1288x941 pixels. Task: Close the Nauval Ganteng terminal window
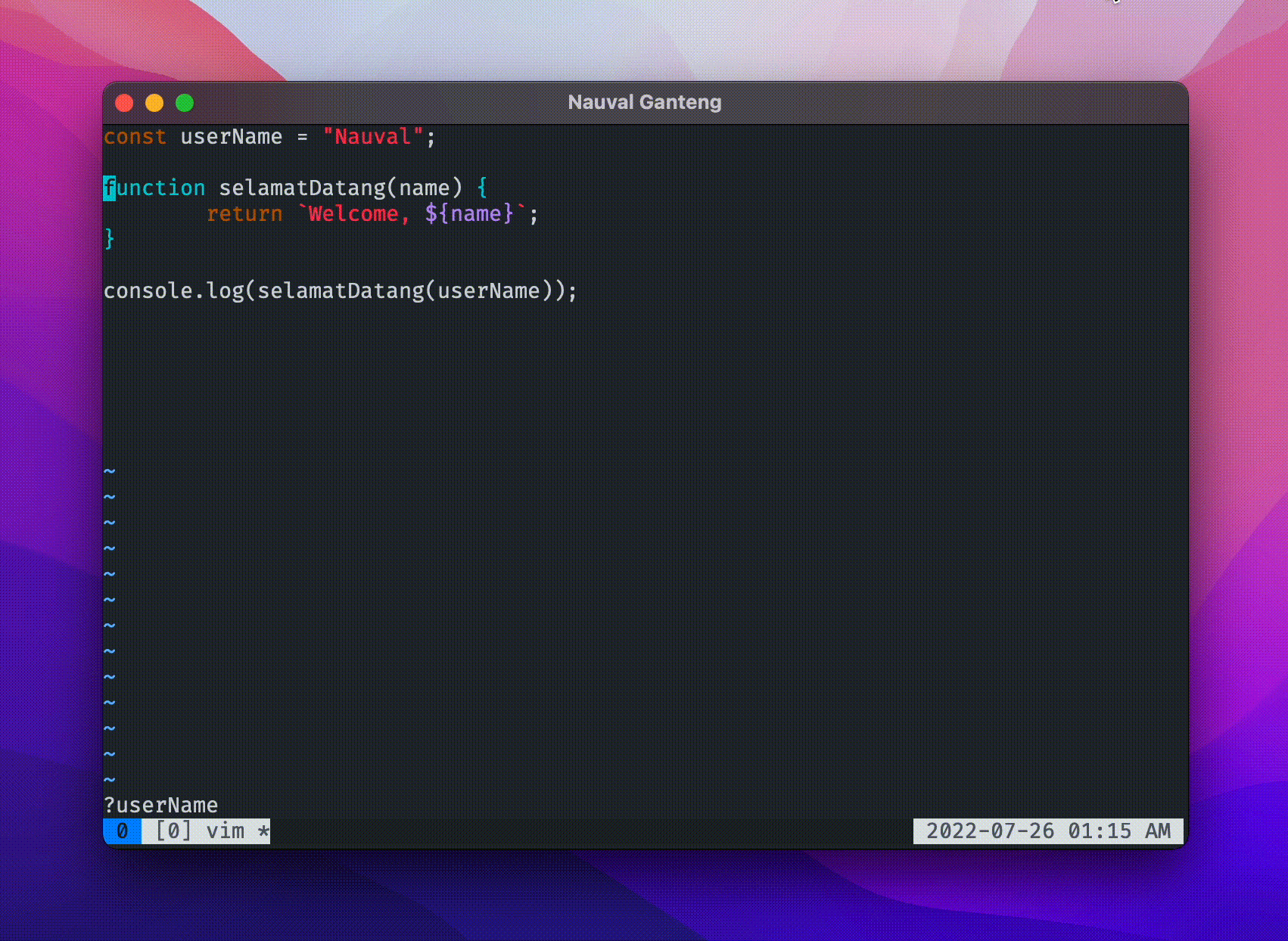point(124,103)
